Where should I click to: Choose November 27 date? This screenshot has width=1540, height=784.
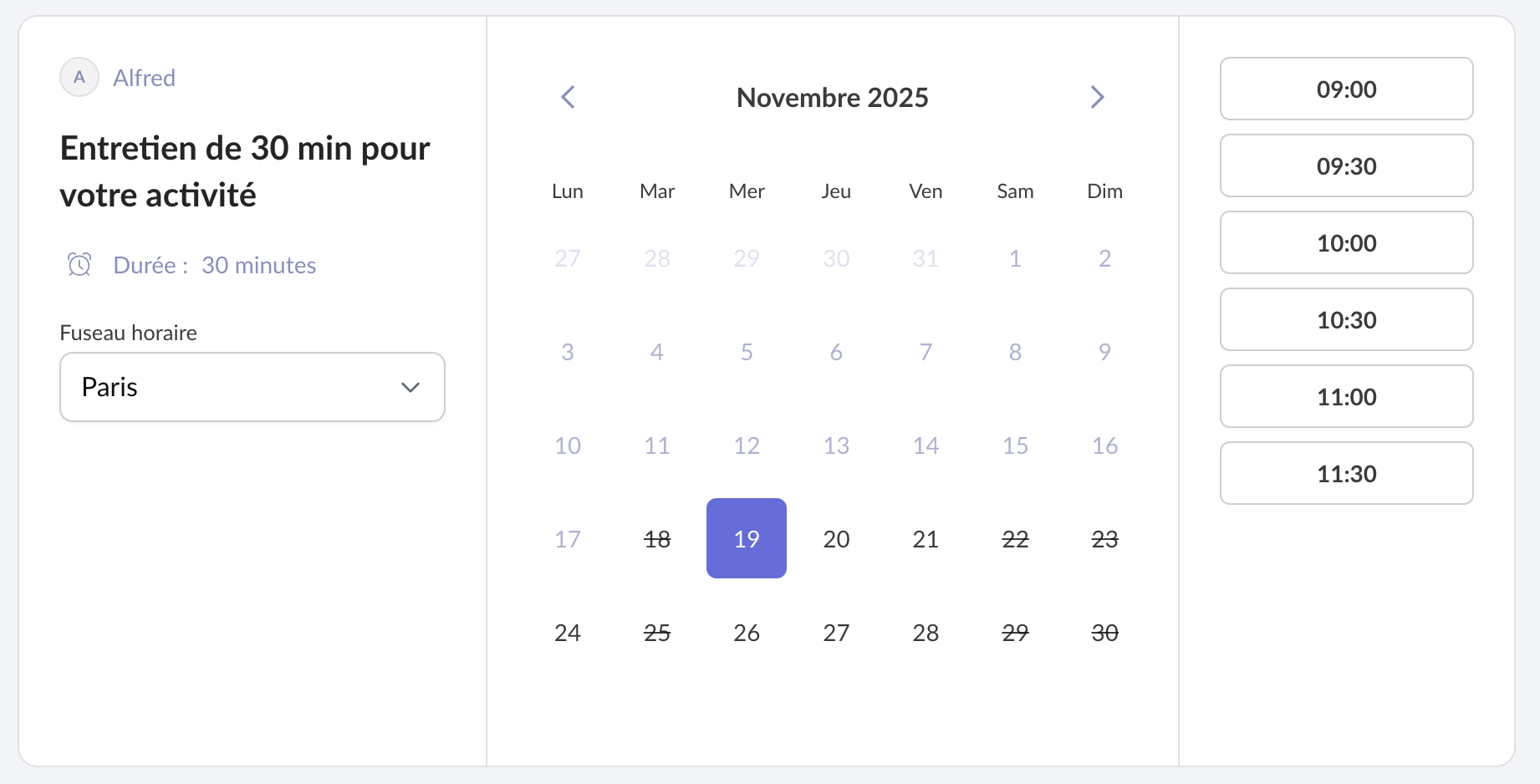click(x=836, y=633)
